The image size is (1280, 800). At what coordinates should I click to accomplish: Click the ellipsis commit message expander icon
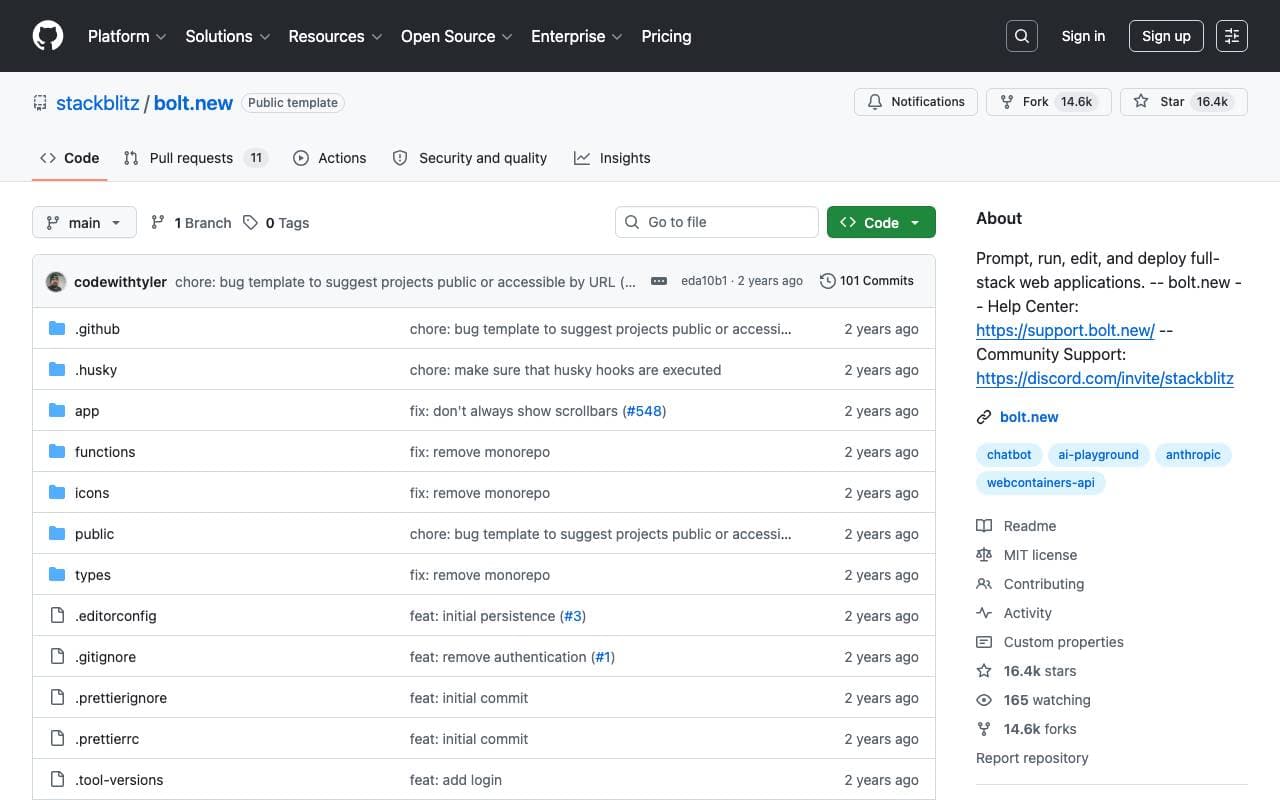tap(659, 281)
